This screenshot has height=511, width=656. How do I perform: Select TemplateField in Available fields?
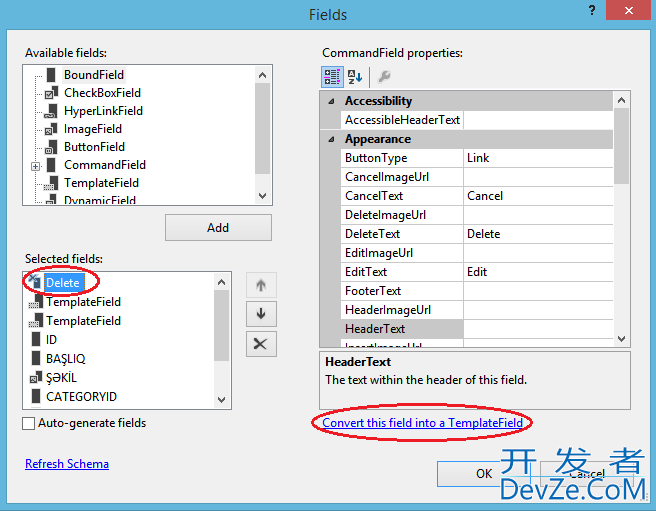point(101,183)
